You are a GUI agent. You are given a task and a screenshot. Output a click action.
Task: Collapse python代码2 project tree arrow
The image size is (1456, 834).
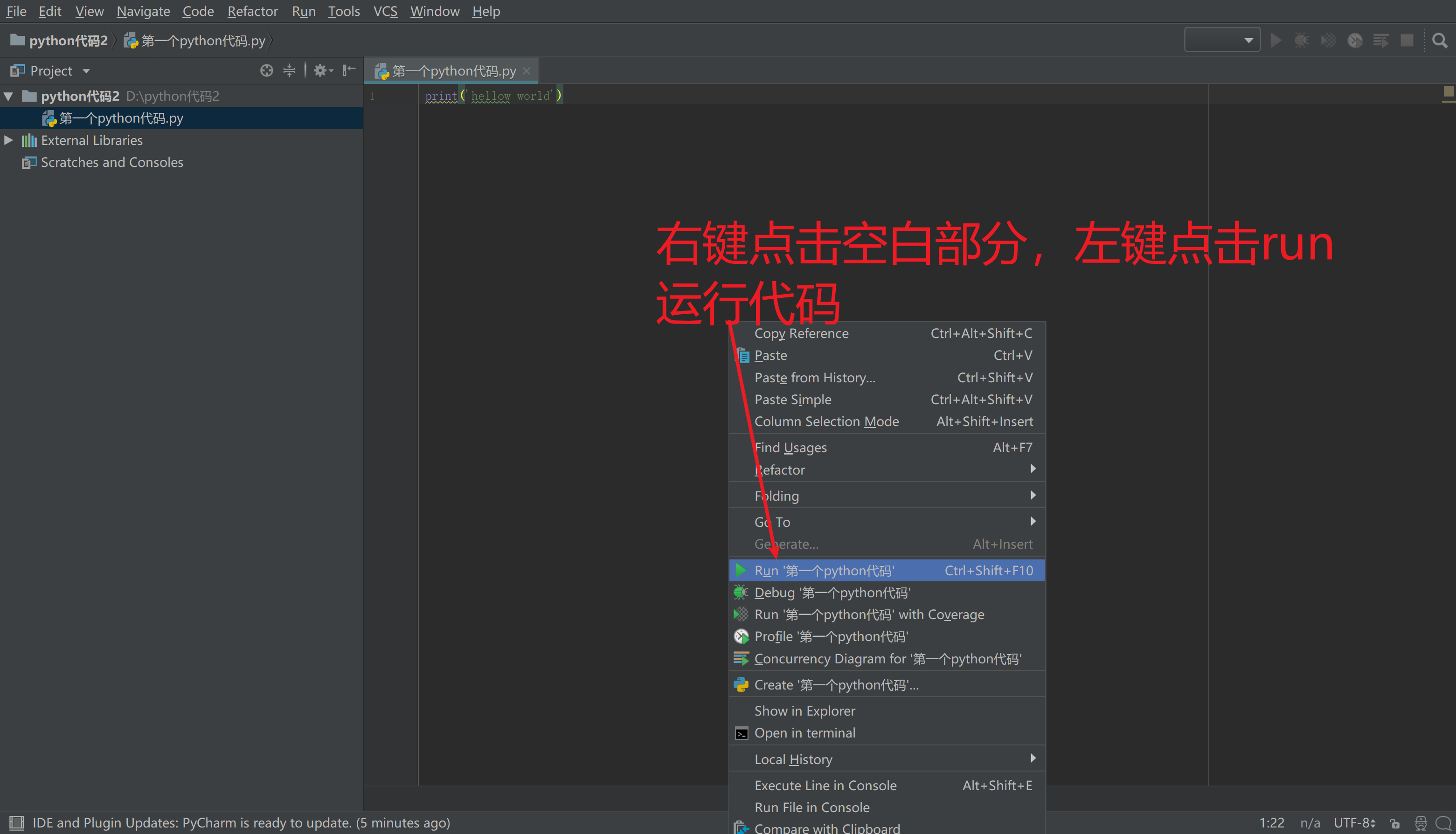tap(8, 96)
